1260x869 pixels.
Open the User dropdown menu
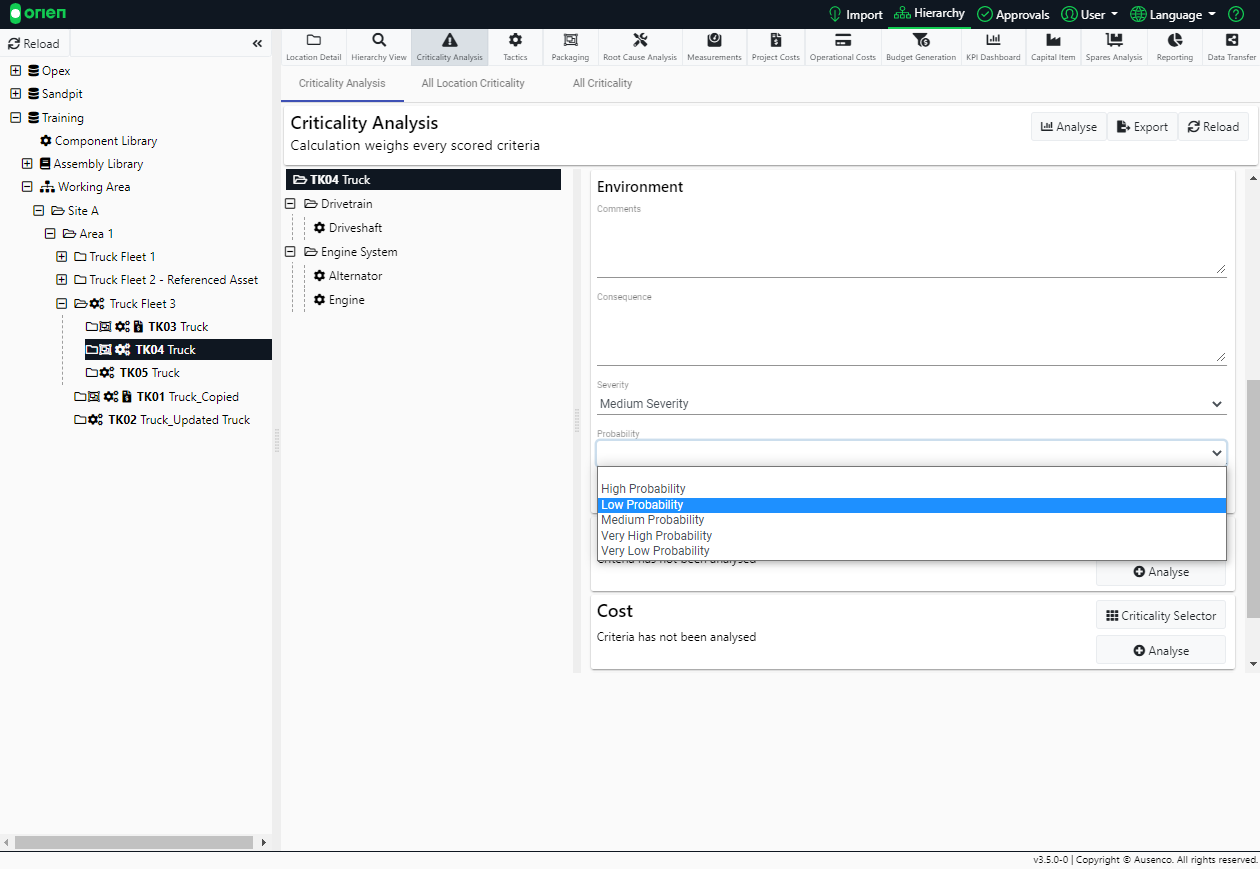(x=1090, y=14)
